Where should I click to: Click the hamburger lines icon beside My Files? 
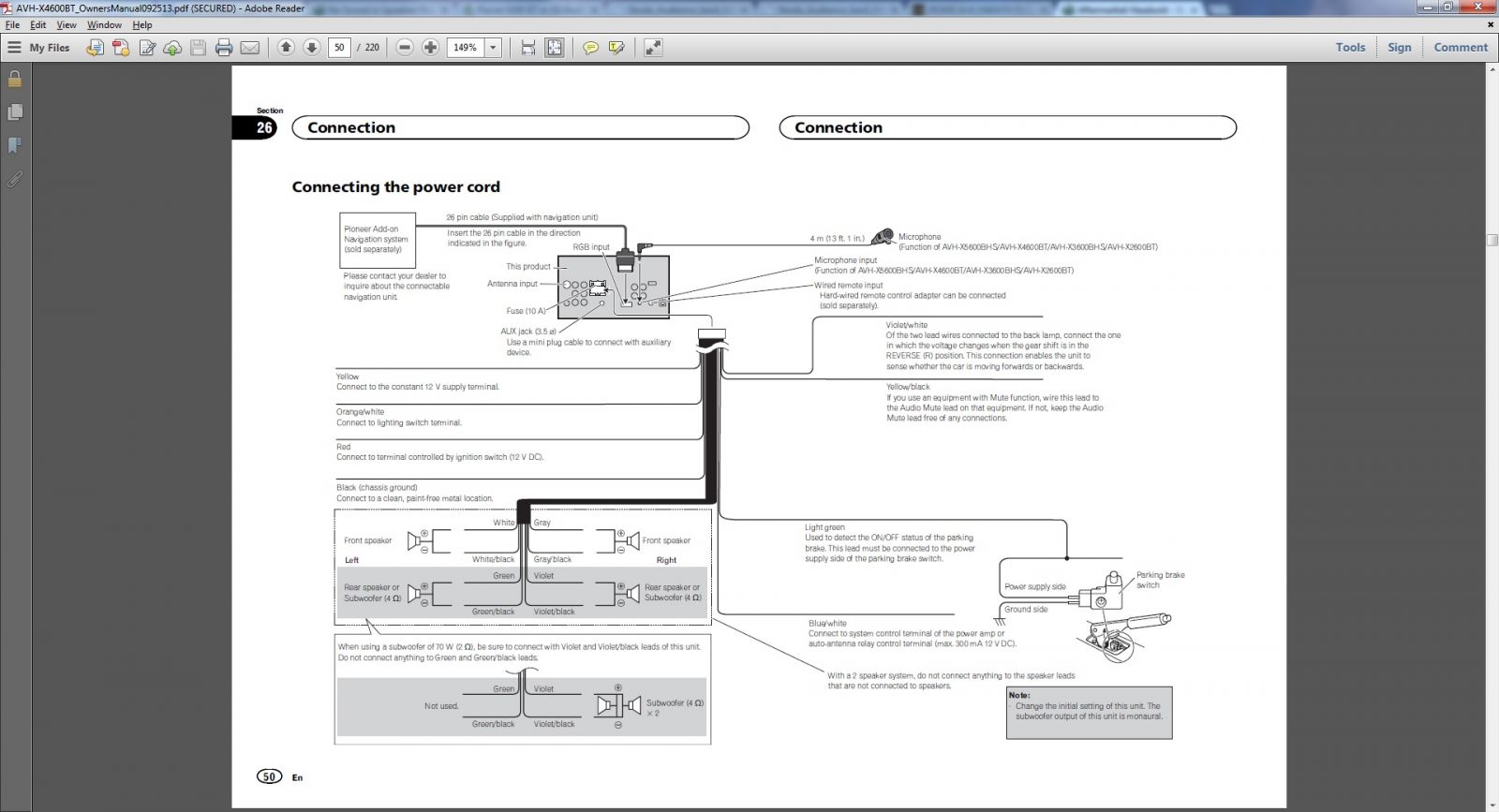pyautogui.click(x=14, y=48)
